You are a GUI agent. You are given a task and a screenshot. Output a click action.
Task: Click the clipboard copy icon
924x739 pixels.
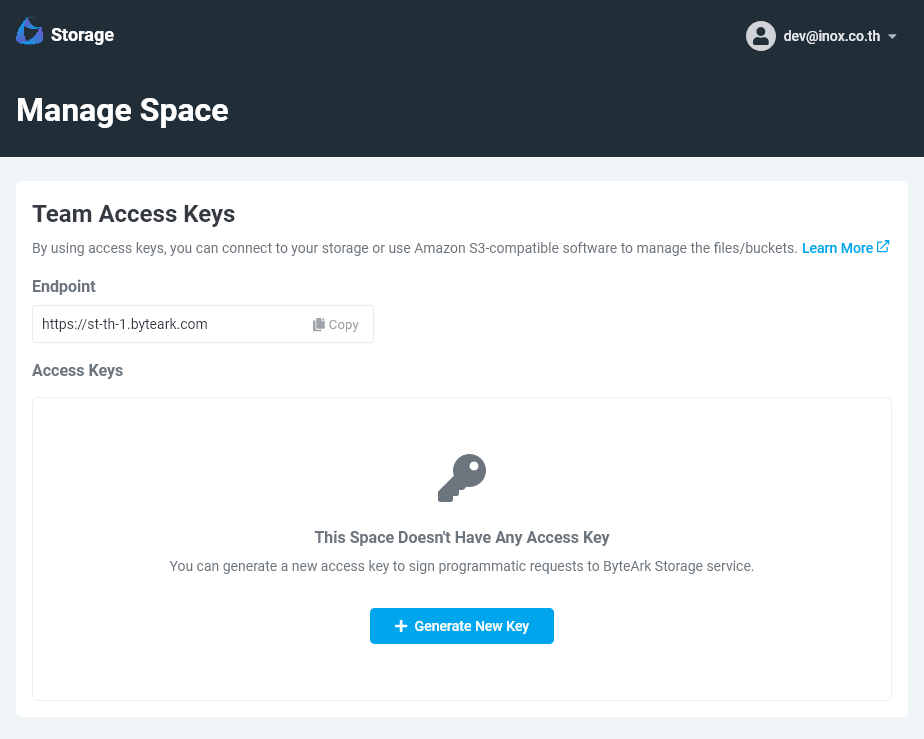pyautogui.click(x=319, y=325)
